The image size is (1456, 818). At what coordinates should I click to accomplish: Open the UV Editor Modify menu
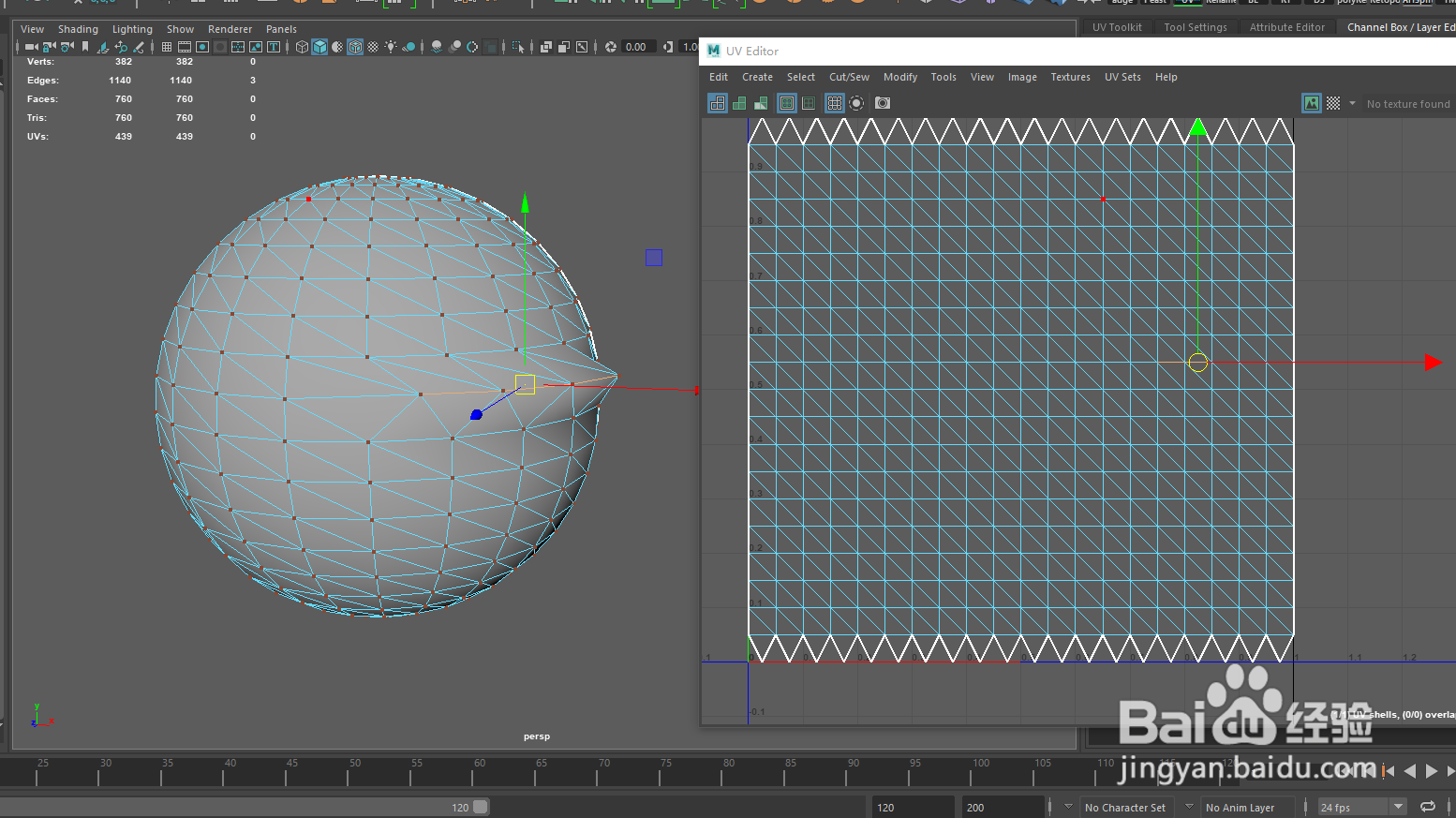[x=900, y=77]
